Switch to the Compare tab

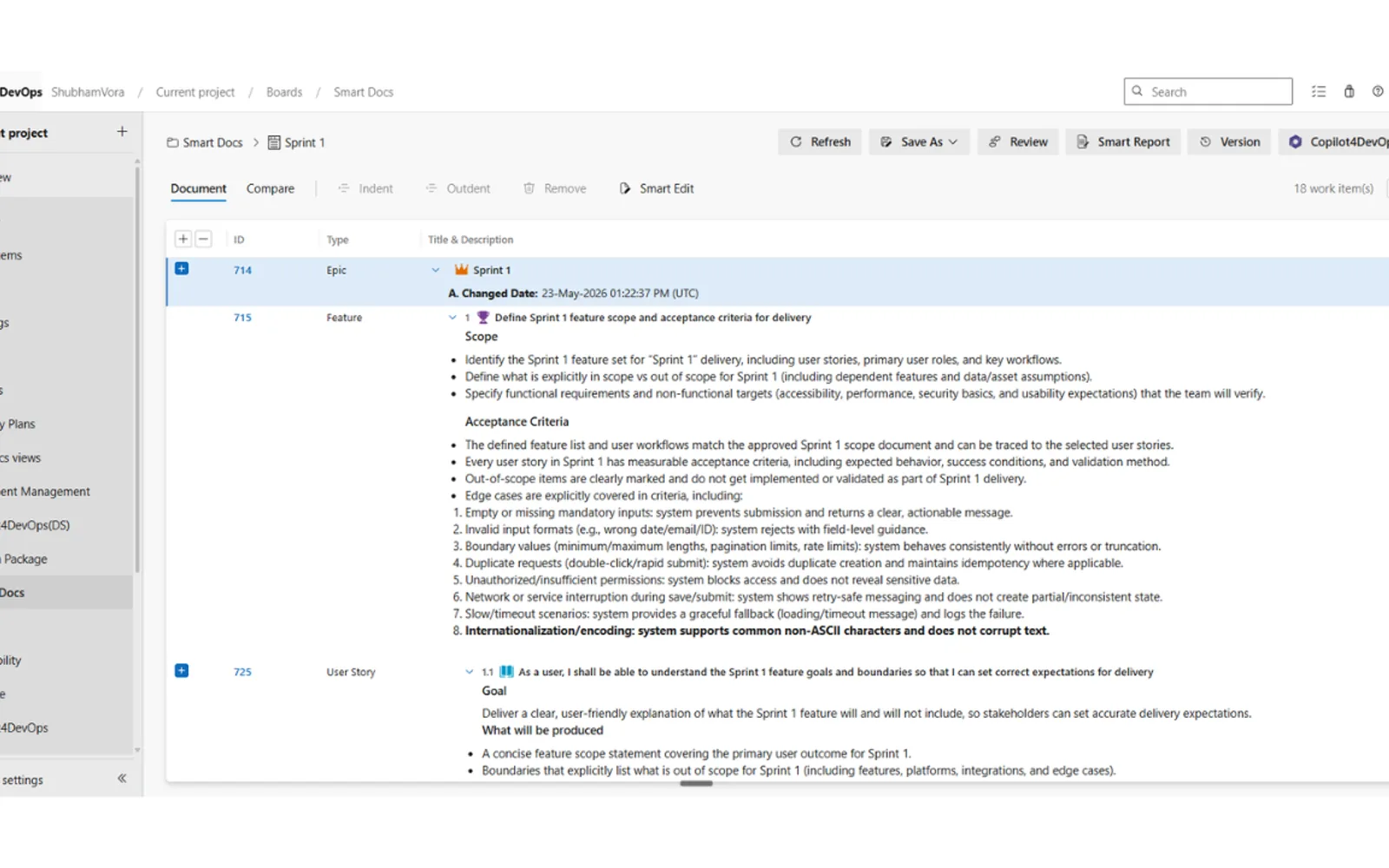point(270,188)
